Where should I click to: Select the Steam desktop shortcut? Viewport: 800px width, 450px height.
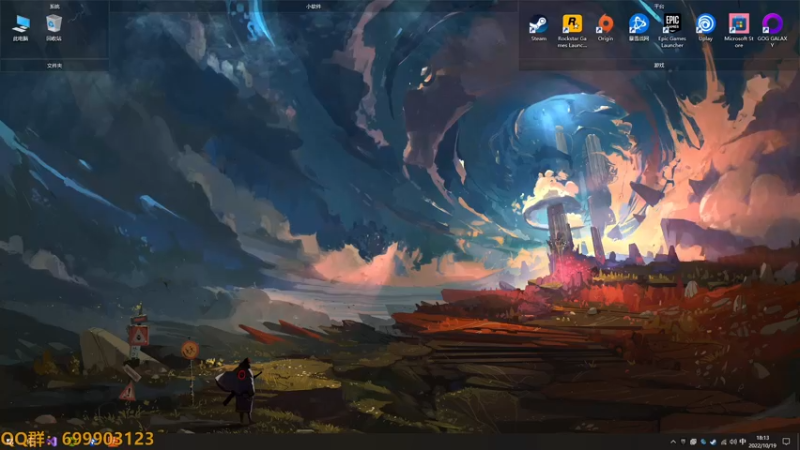(x=538, y=28)
